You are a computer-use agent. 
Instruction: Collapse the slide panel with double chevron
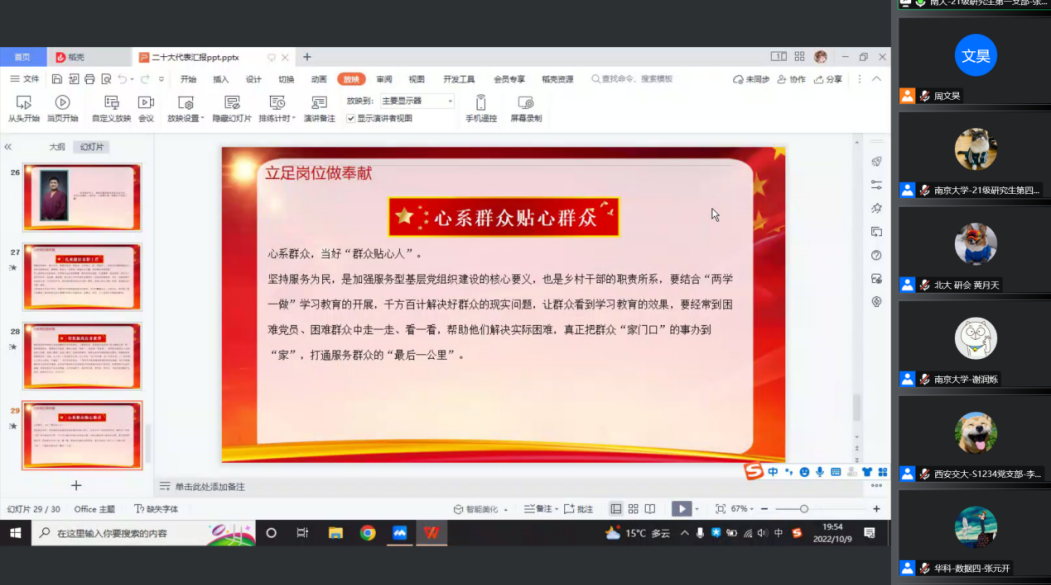tap(8, 147)
